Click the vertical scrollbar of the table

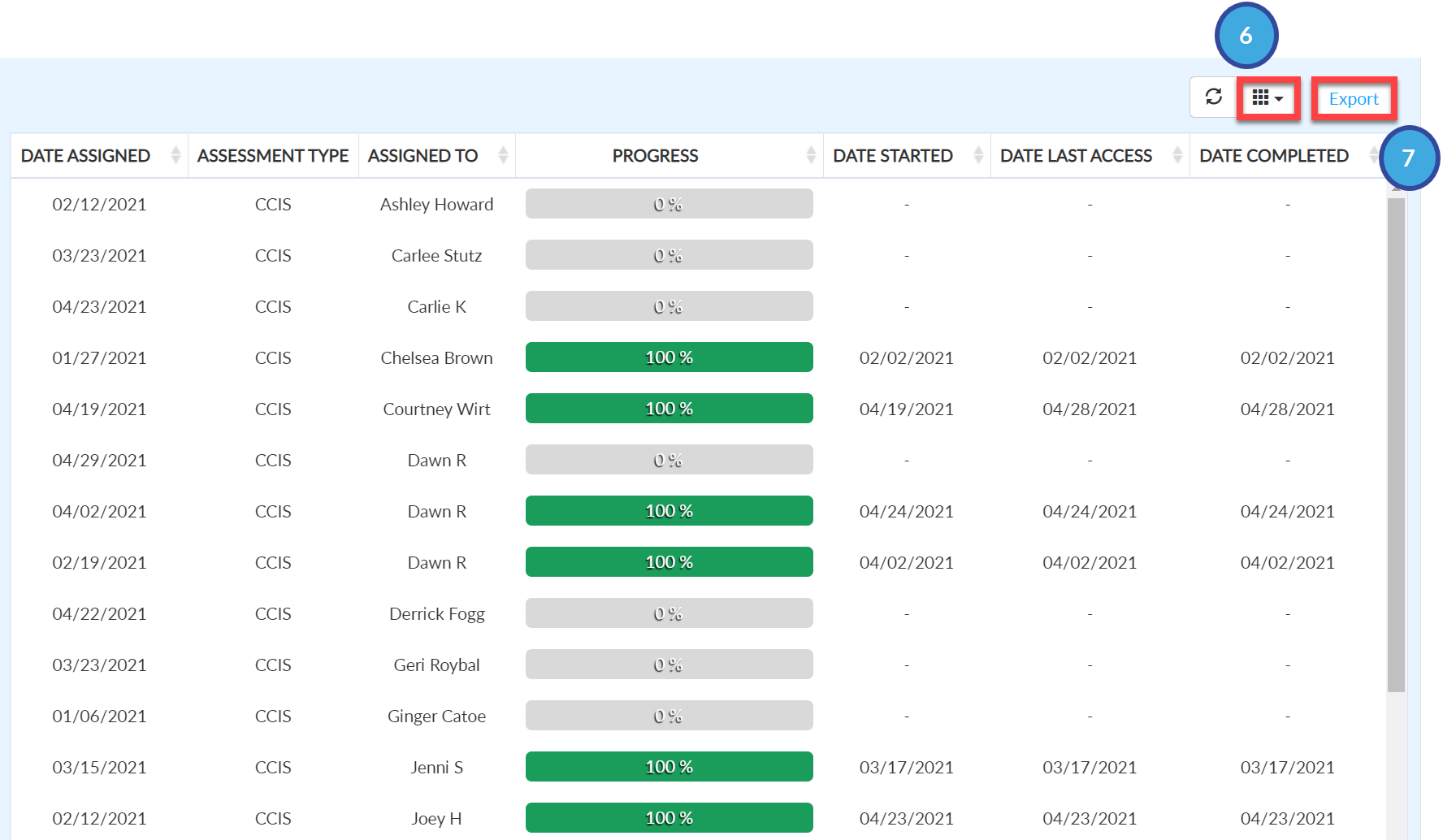pos(1396,445)
